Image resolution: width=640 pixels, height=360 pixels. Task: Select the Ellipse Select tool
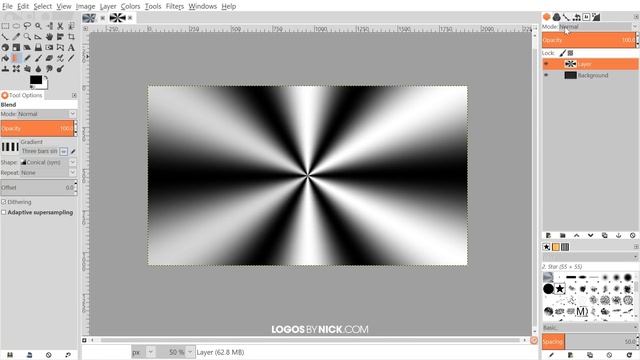16,26
